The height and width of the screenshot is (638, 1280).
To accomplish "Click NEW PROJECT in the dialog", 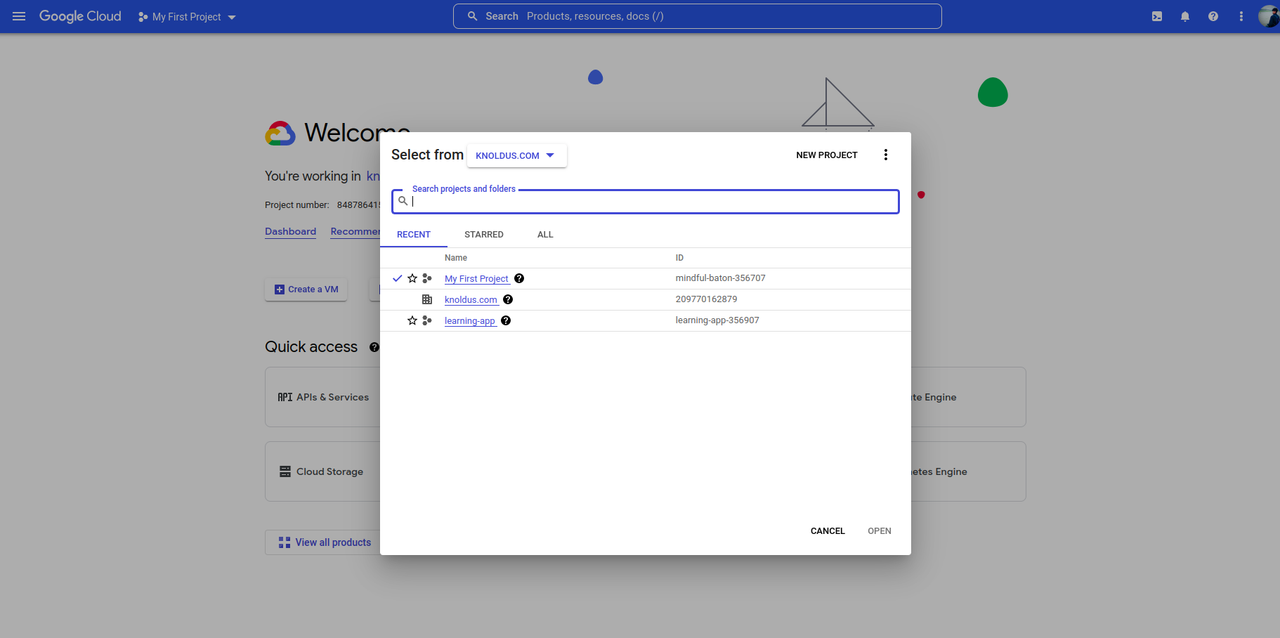I will pos(827,155).
